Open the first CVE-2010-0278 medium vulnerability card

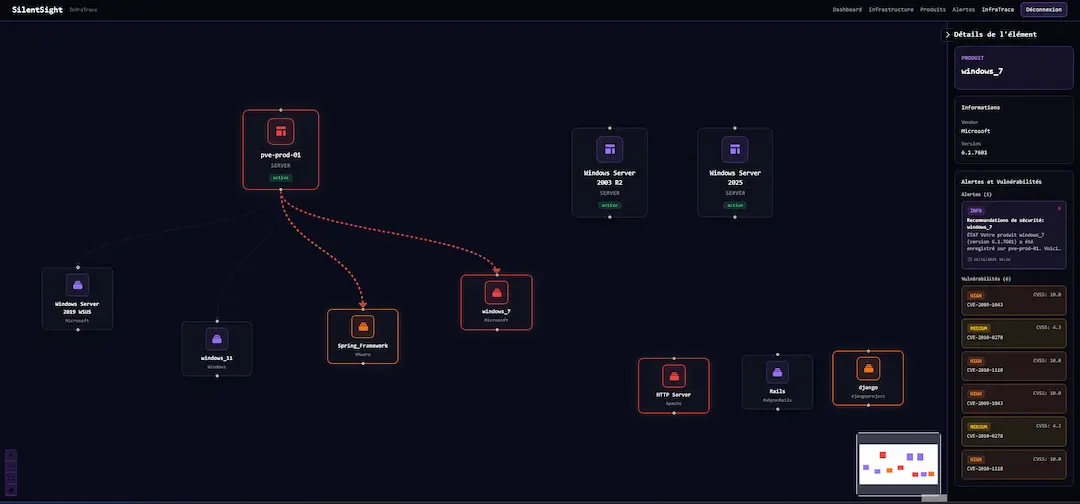pos(1014,333)
